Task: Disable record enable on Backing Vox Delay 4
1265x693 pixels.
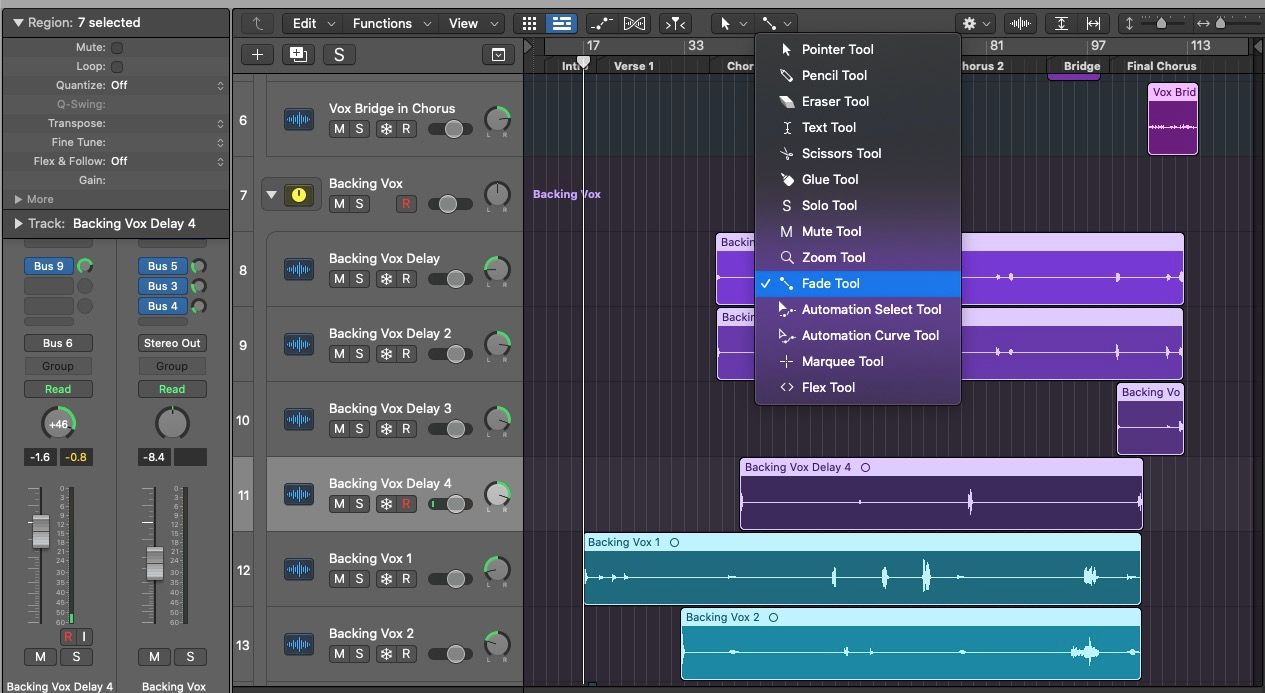Action: pos(406,504)
